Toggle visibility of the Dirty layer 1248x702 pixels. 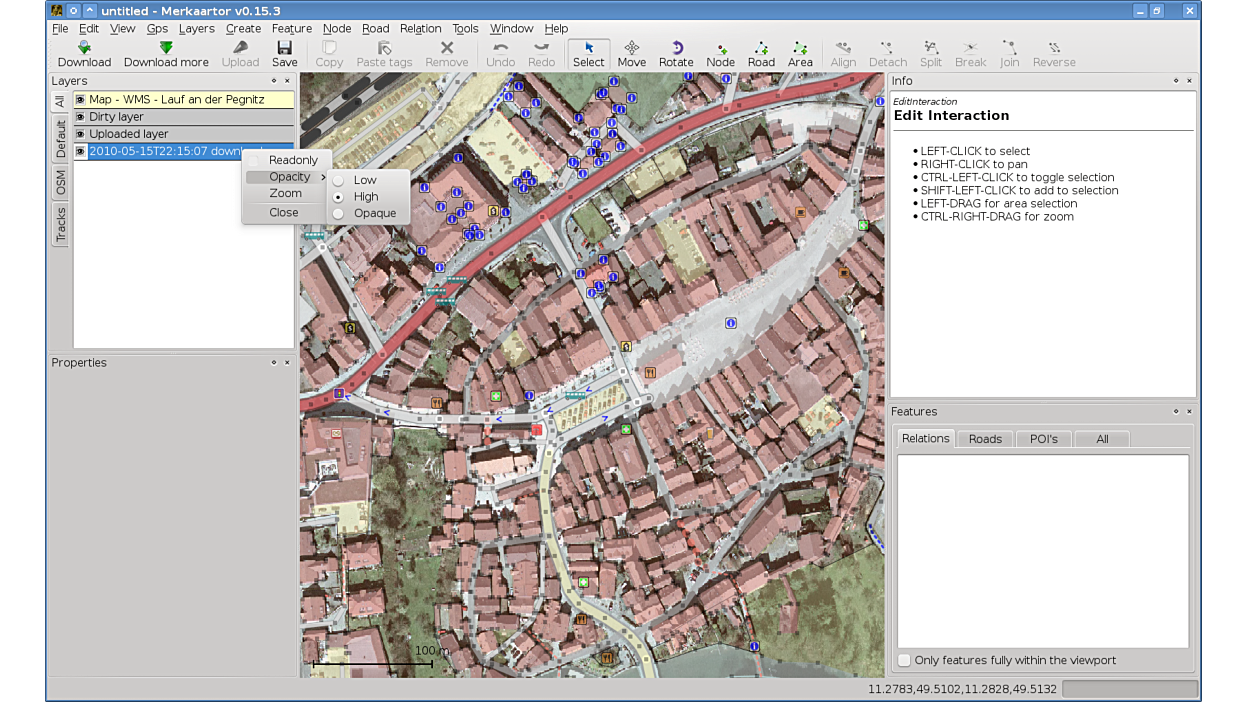pyautogui.click(x=80, y=117)
